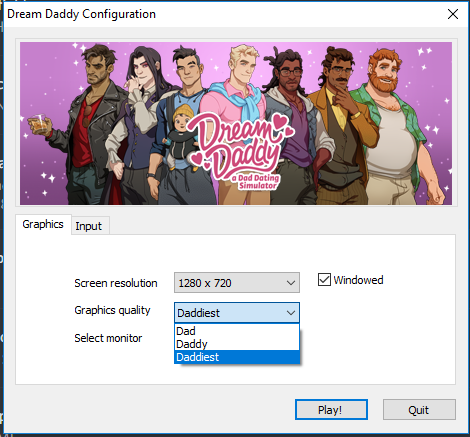This screenshot has width=470, height=437.
Task: Click the Windowed label text
Action: (358, 280)
